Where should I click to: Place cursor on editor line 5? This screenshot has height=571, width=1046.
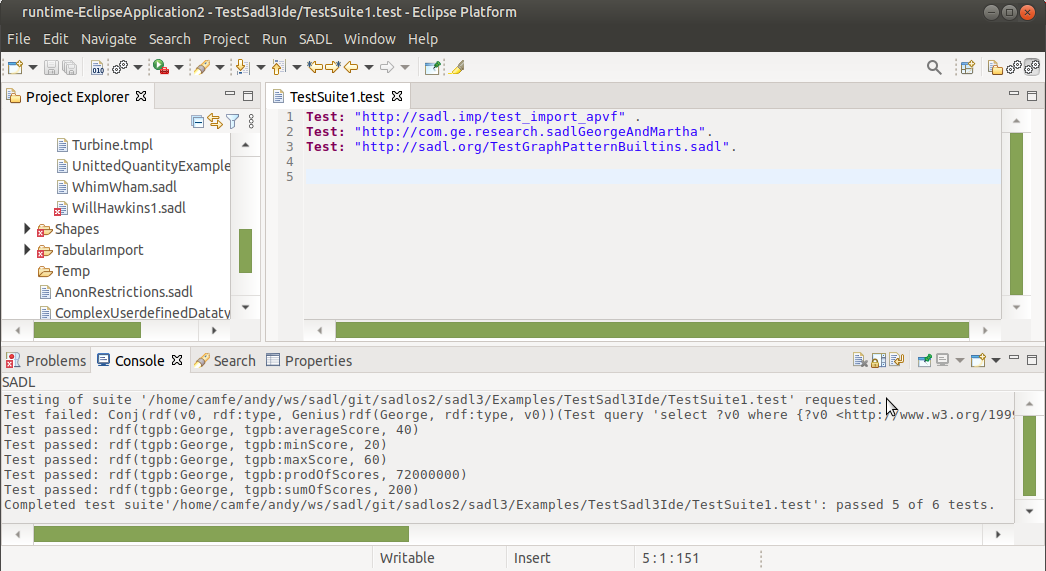(652, 177)
